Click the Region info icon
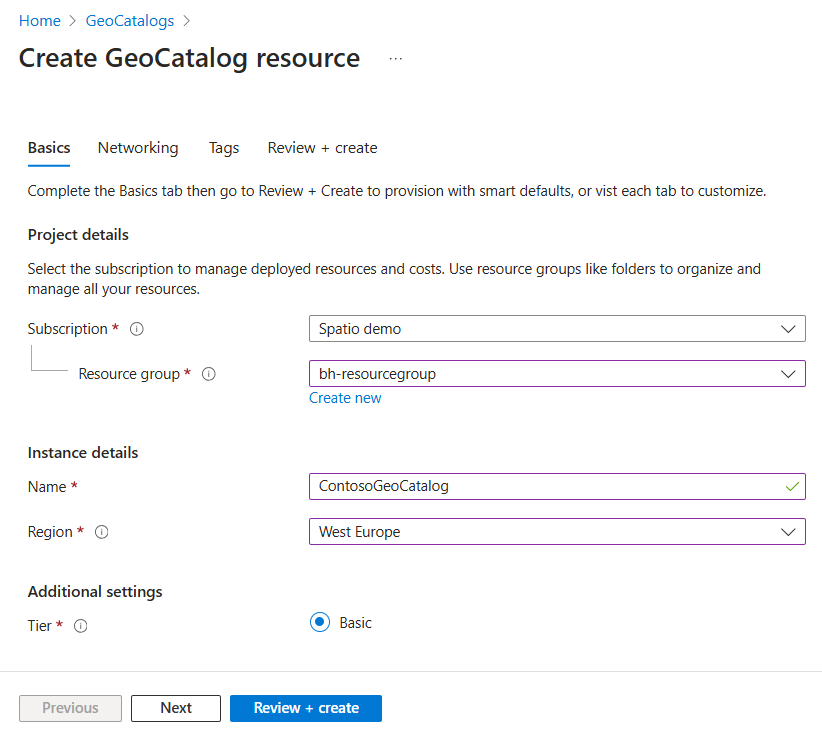 coord(101,532)
